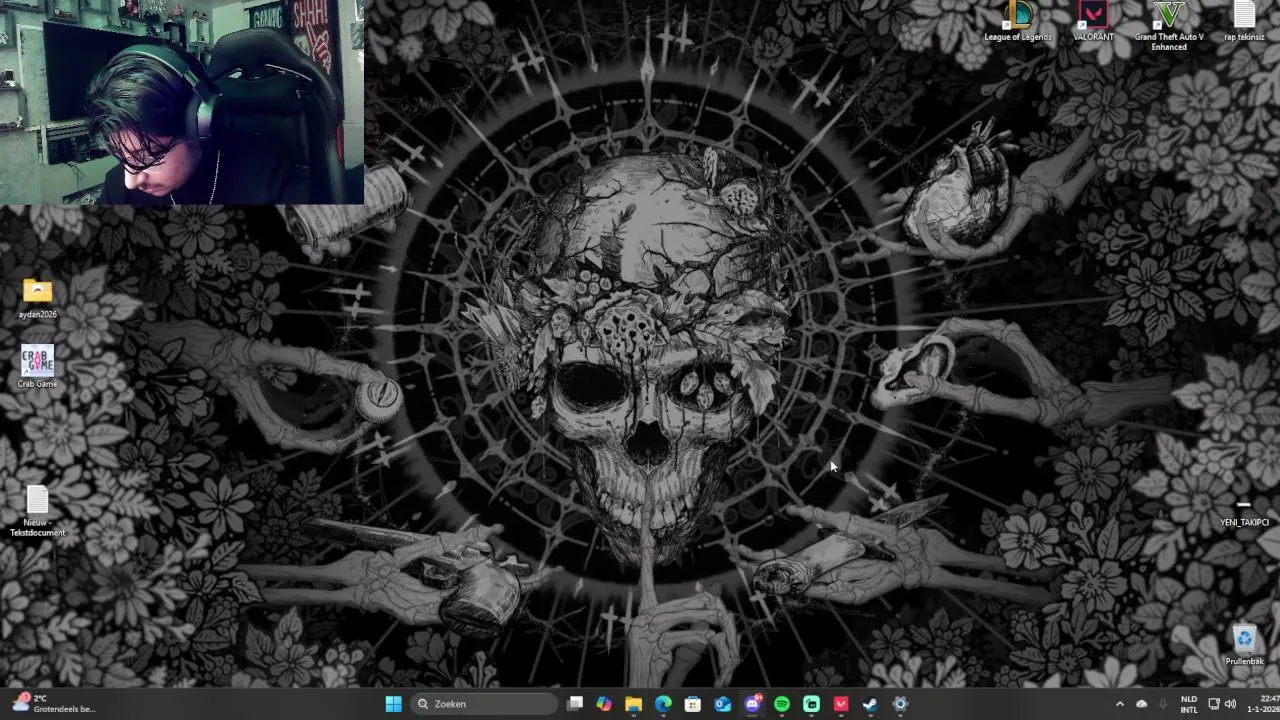Launch the VALORANT desktop shortcut
Viewport: 1280px width, 720px height.
tap(1093, 22)
